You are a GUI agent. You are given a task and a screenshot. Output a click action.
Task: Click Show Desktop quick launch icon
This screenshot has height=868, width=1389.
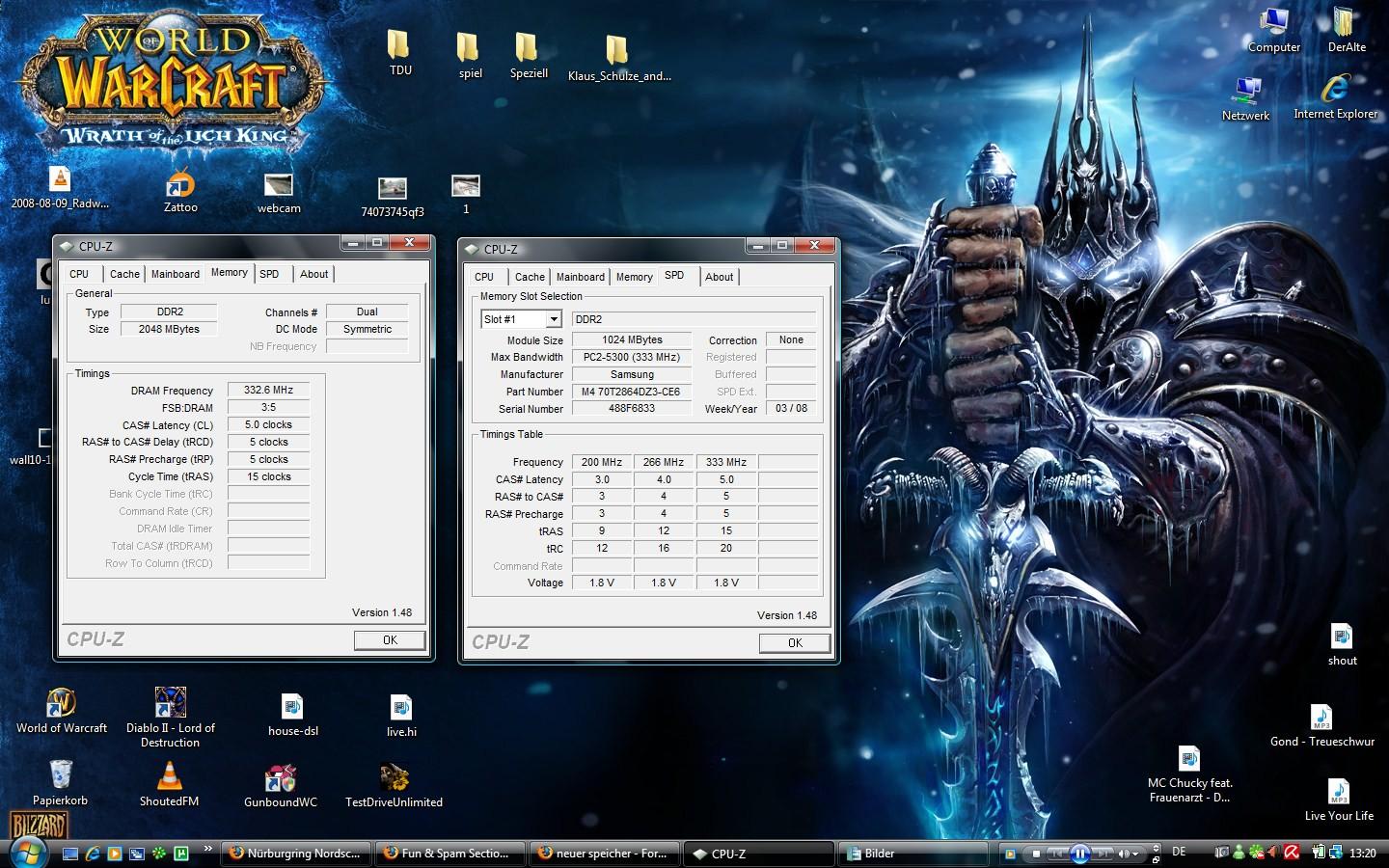(70, 854)
